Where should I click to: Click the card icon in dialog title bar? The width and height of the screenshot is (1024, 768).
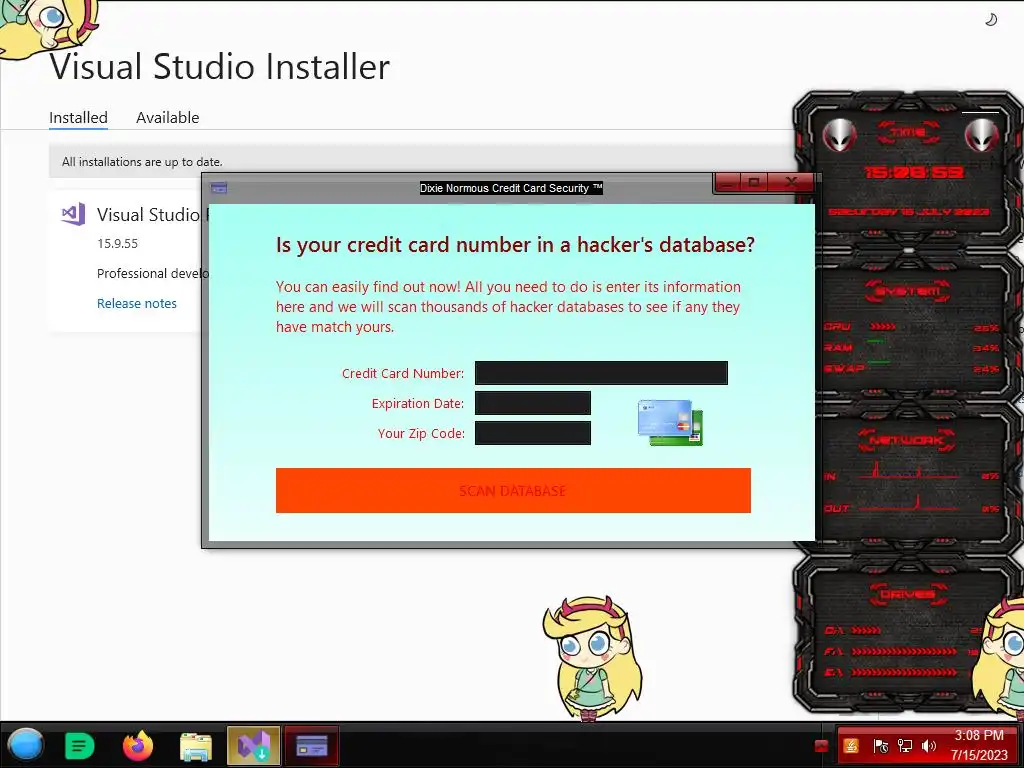pyautogui.click(x=219, y=188)
